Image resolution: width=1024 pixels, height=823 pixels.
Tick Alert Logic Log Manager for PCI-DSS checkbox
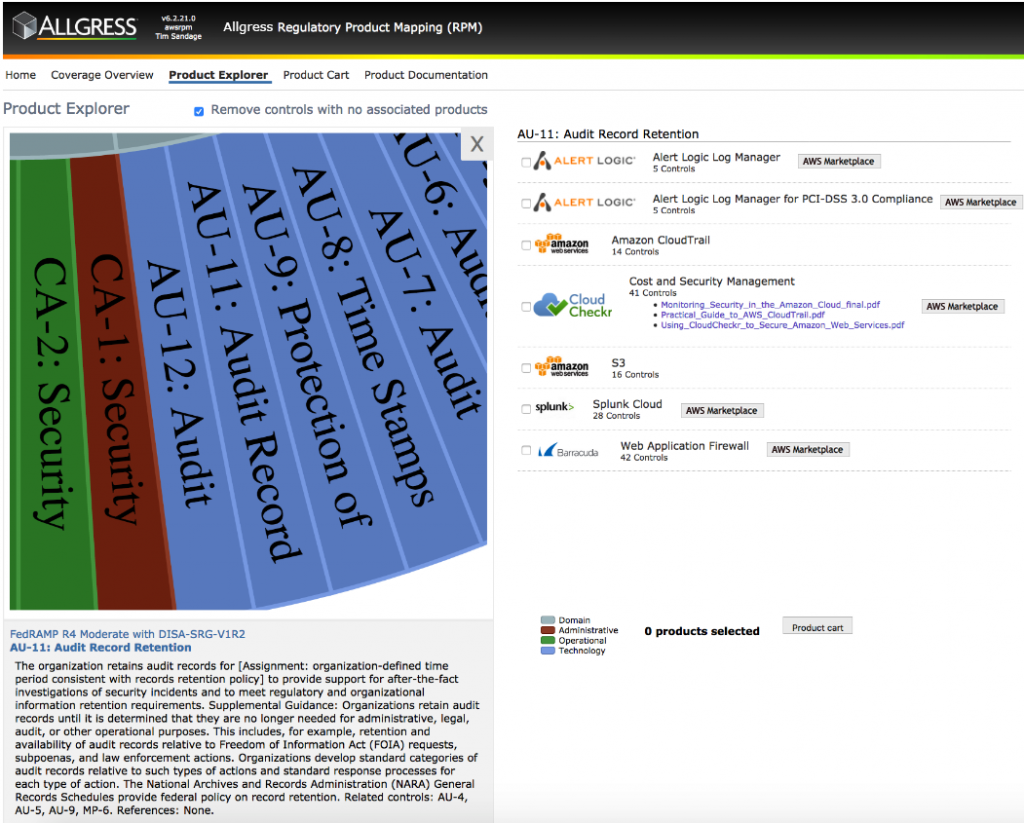click(x=526, y=204)
